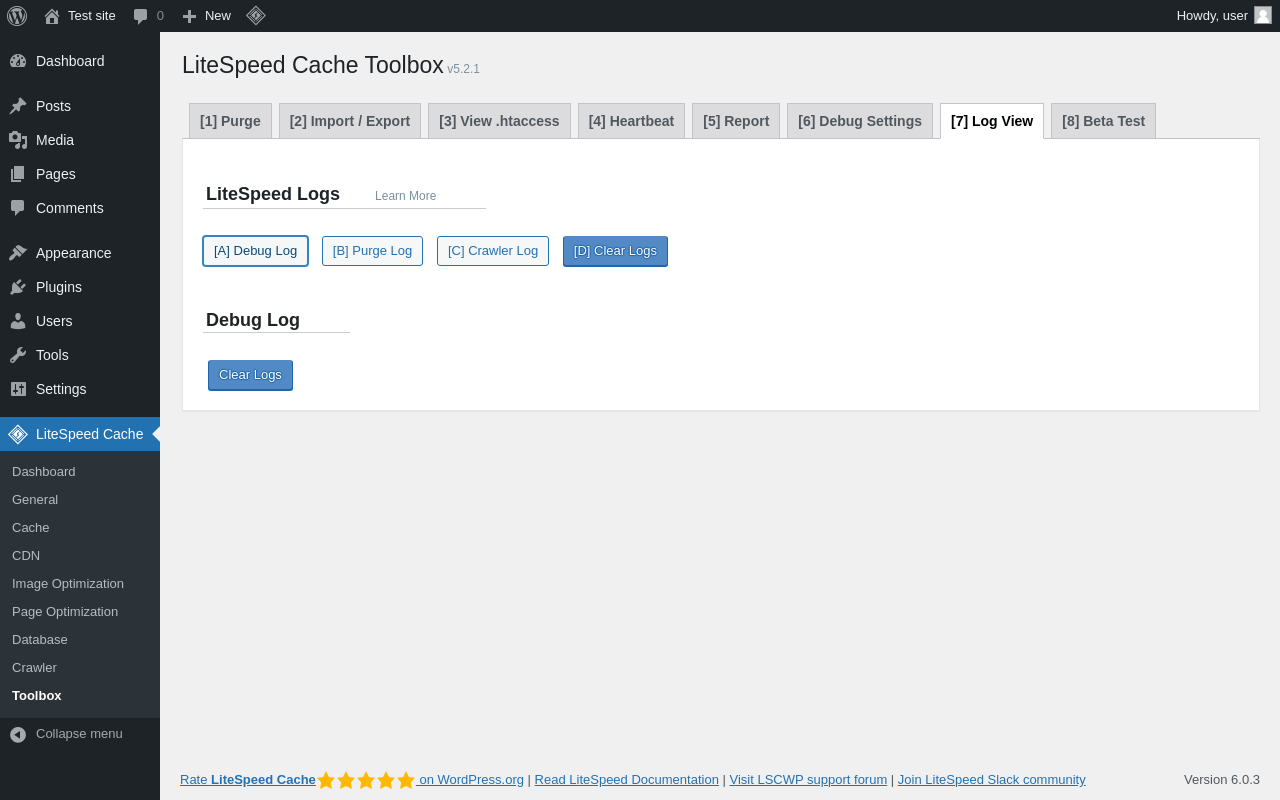This screenshot has width=1280, height=800.
Task: Open the [2] Import / Export tab
Action: (x=350, y=121)
